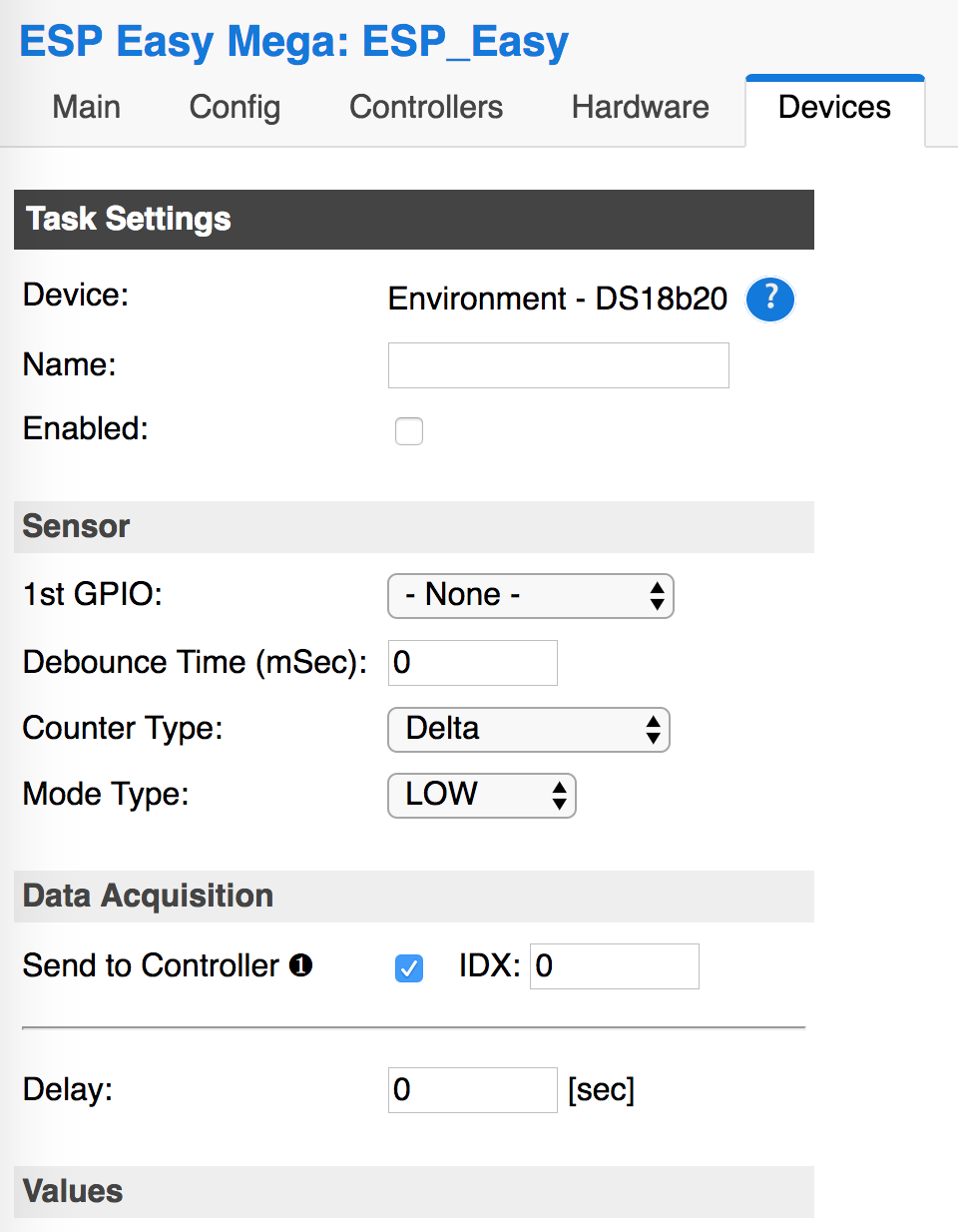Switch to the Config tab
The width and height of the screenshot is (958, 1232).
(x=234, y=107)
